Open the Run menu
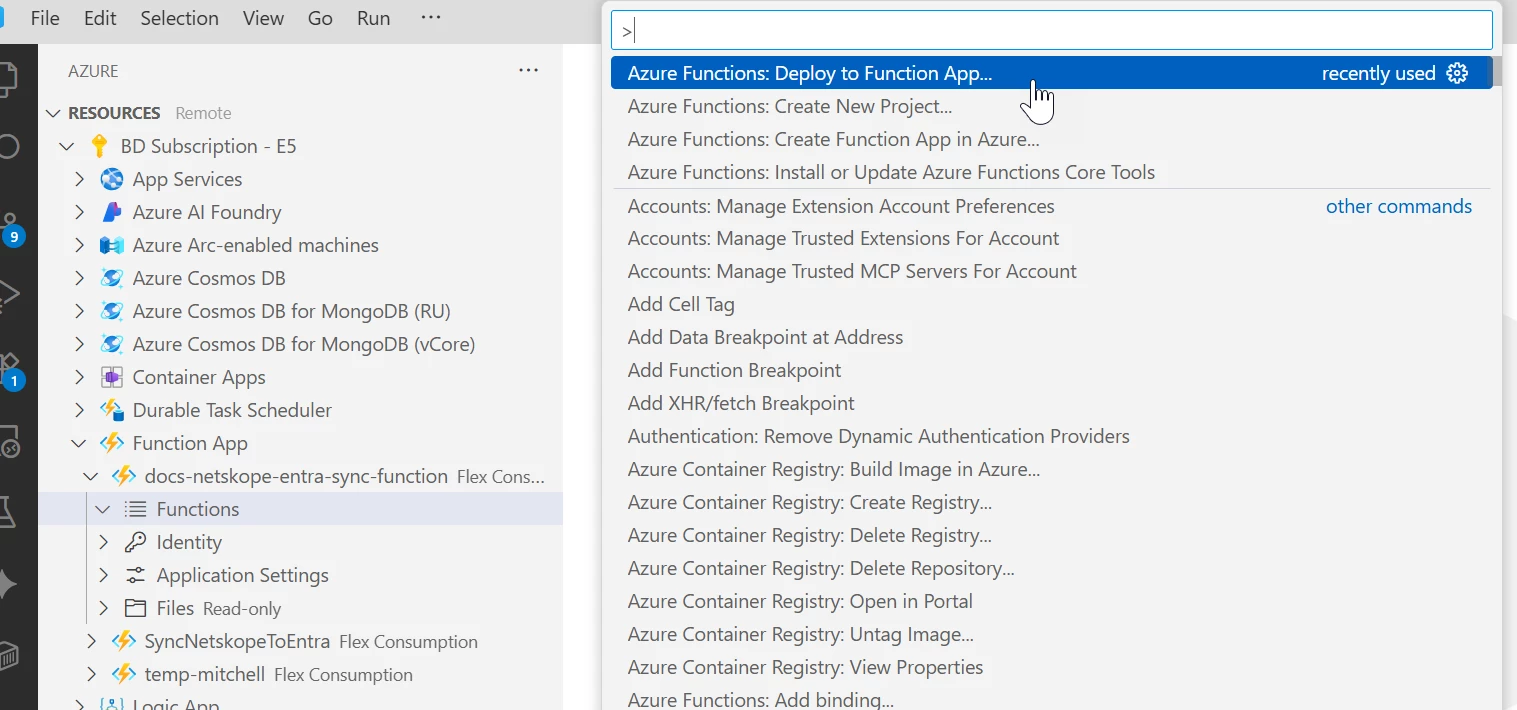Screen dimensions: 1517x710 (x=374, y=18)
